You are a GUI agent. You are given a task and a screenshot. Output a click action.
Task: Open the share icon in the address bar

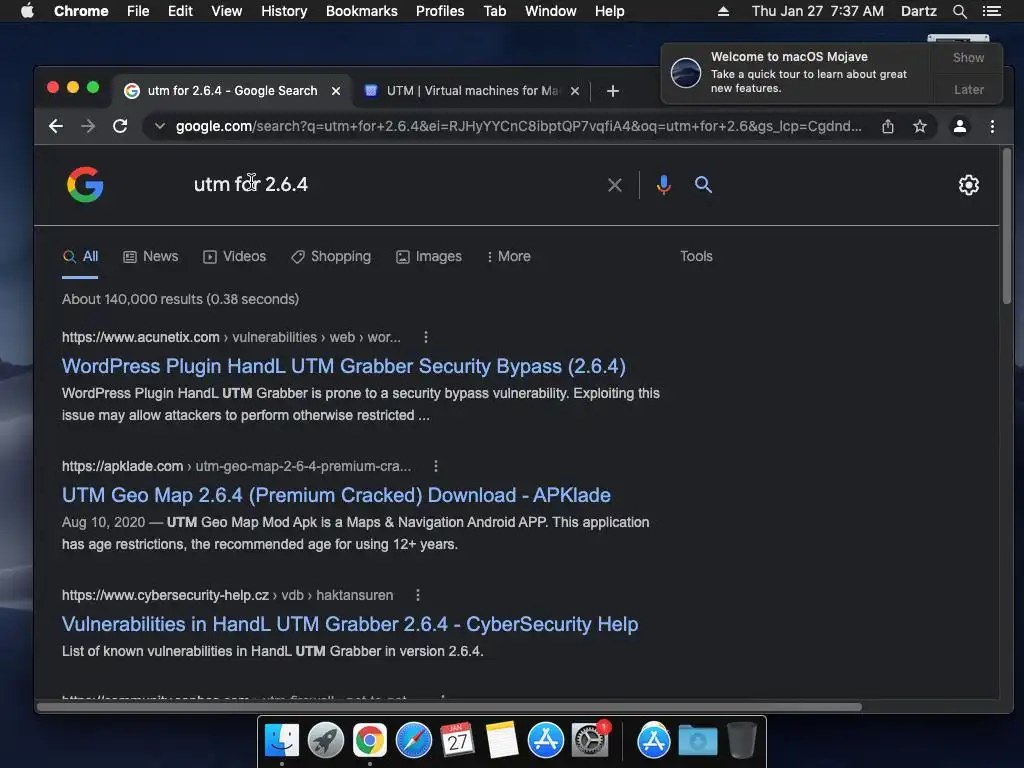pos(888,126)
